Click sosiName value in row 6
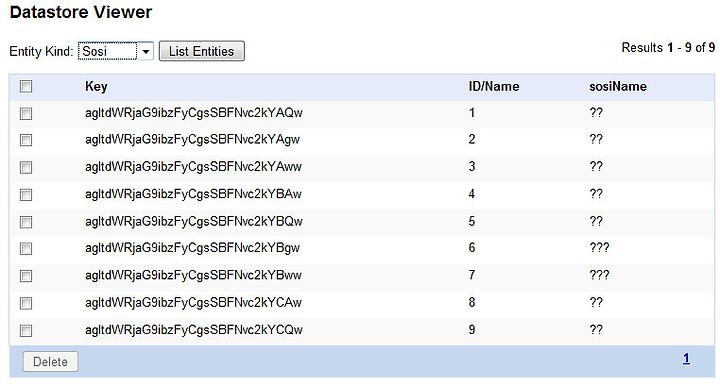The image size is (720, 386). [599, 248]
